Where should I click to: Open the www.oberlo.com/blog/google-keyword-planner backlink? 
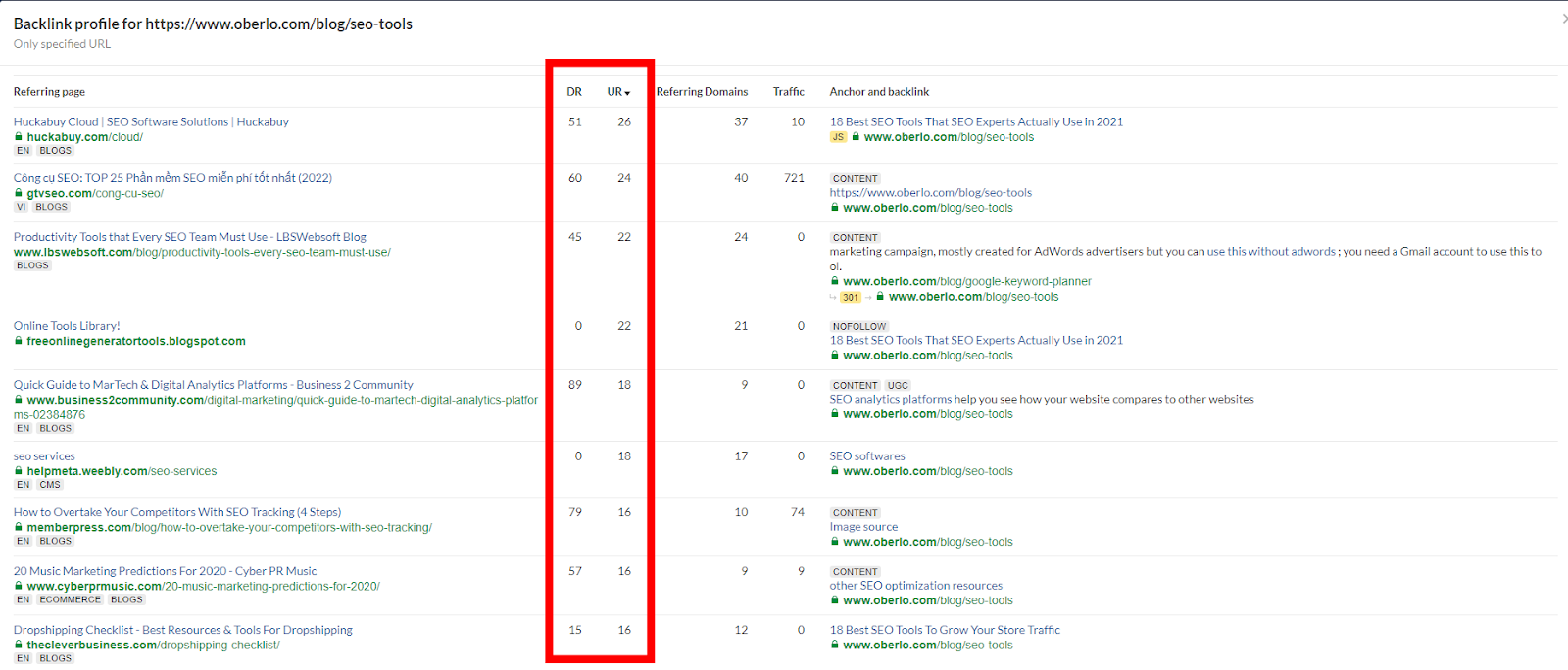point(967,282)
